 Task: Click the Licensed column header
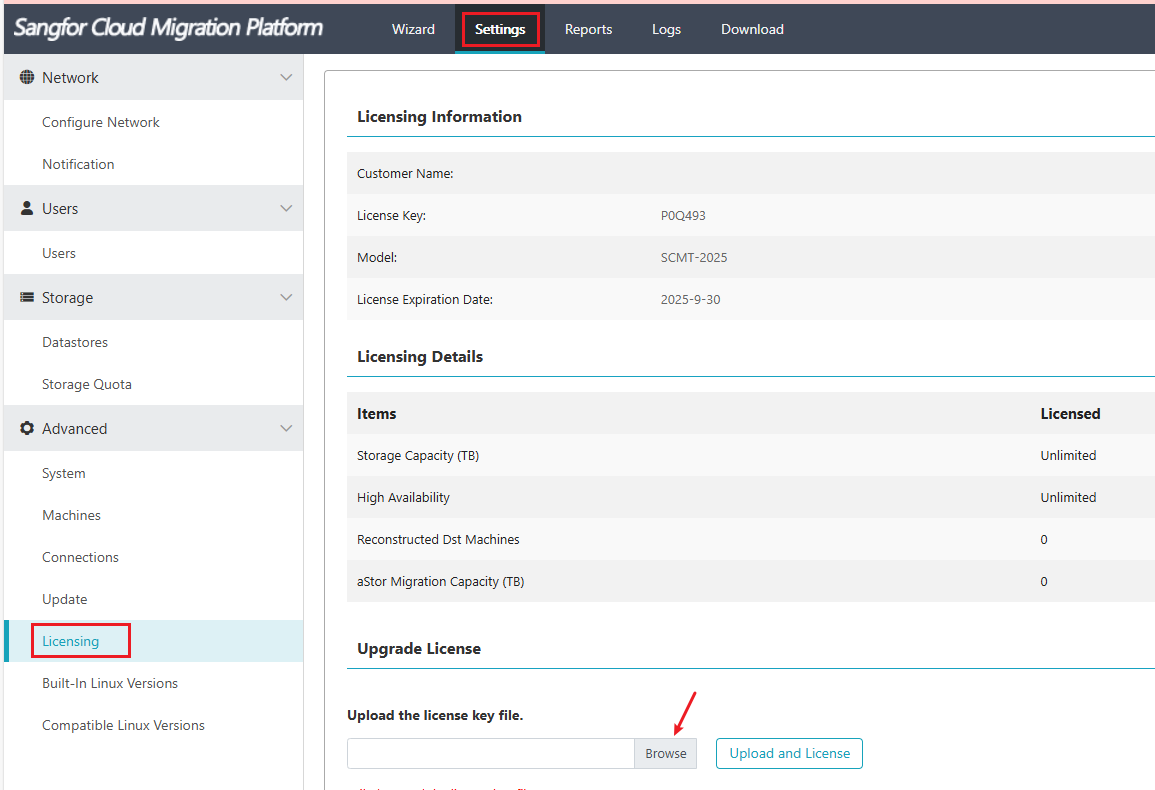1070,414
